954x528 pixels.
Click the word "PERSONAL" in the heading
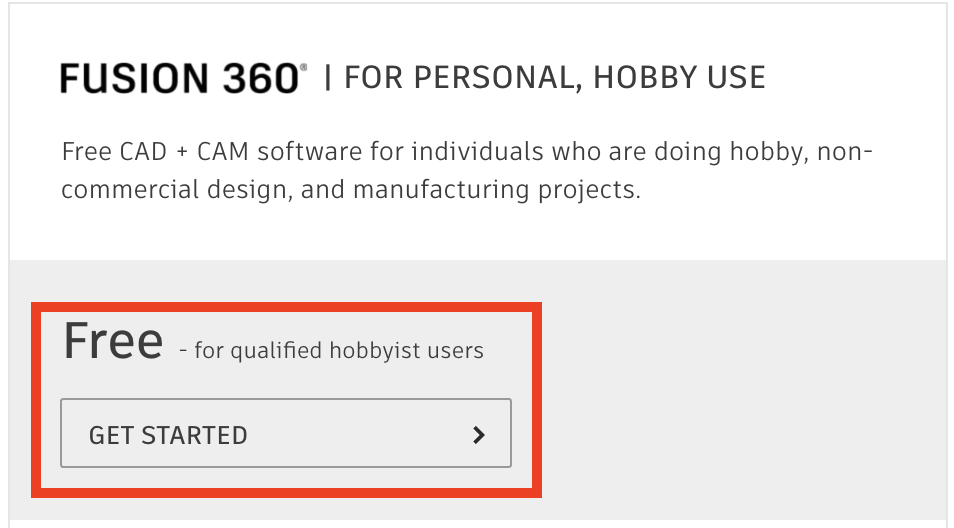point(492,78)
